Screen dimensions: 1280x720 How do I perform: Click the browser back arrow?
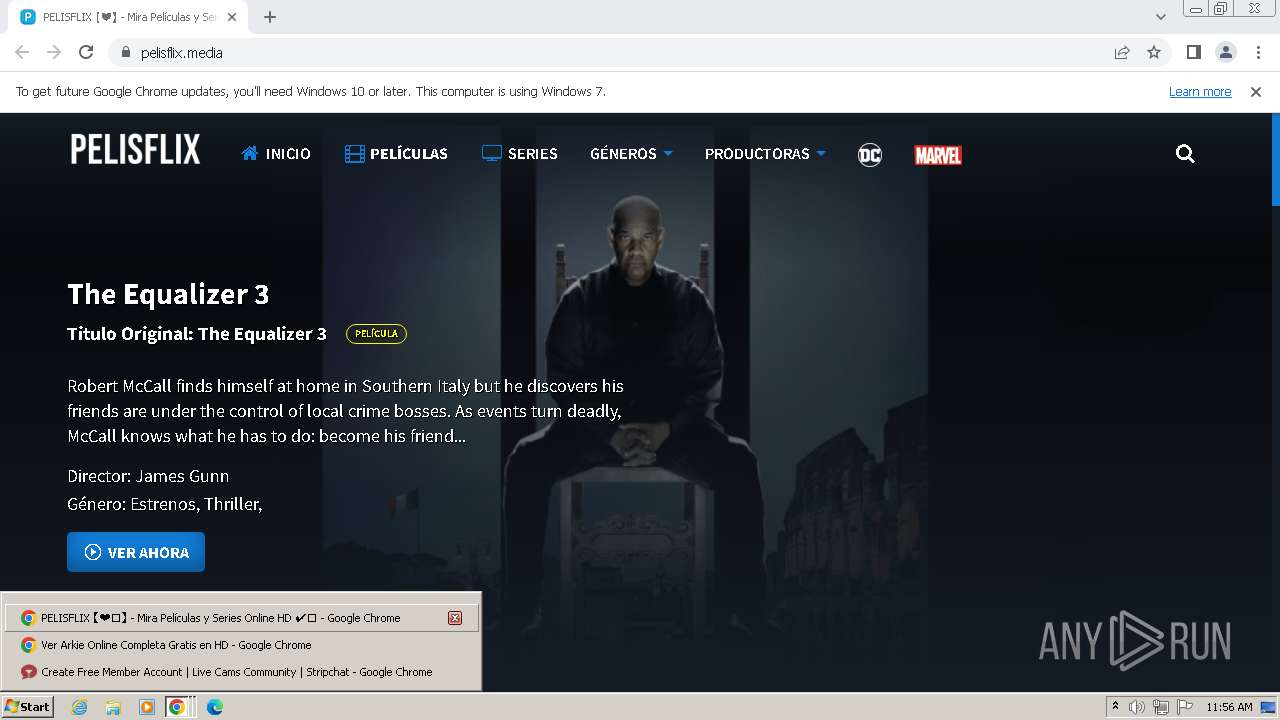pos(22,53)
